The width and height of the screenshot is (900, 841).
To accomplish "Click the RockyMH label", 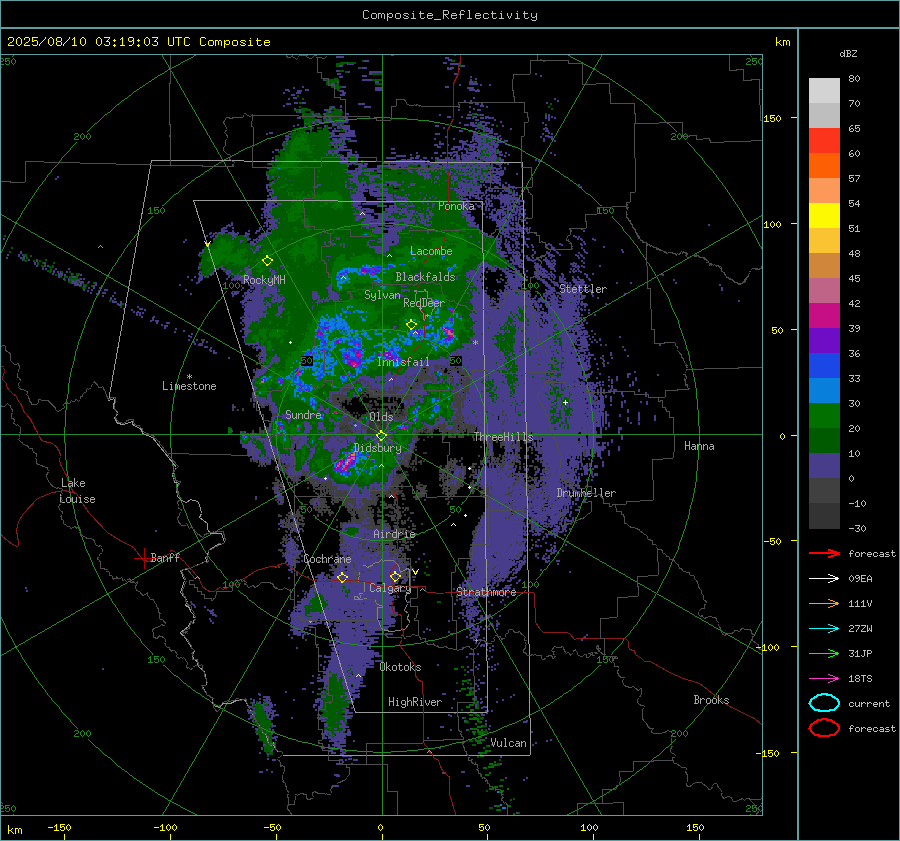I will (264, 280).
